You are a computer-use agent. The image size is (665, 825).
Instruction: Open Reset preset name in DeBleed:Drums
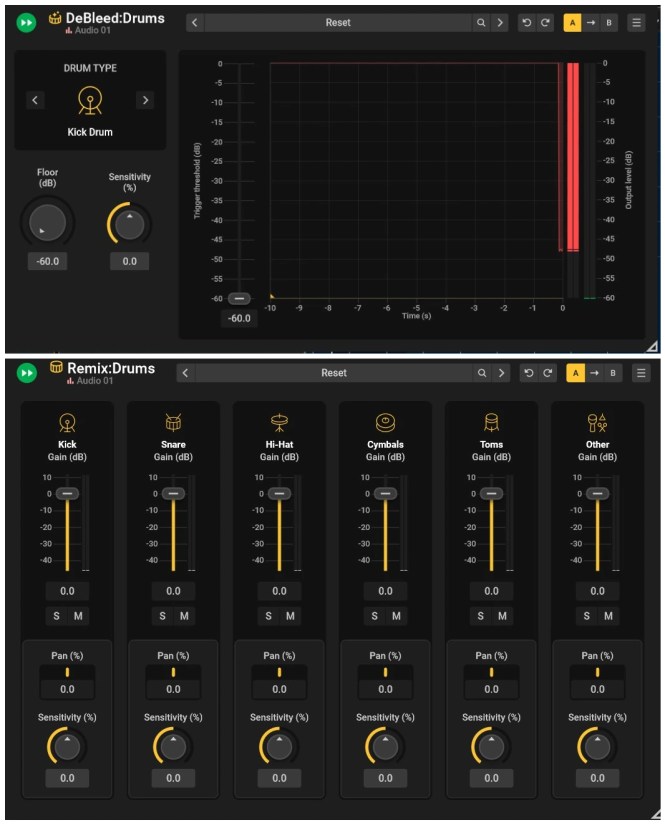click(x=338, y=23)
